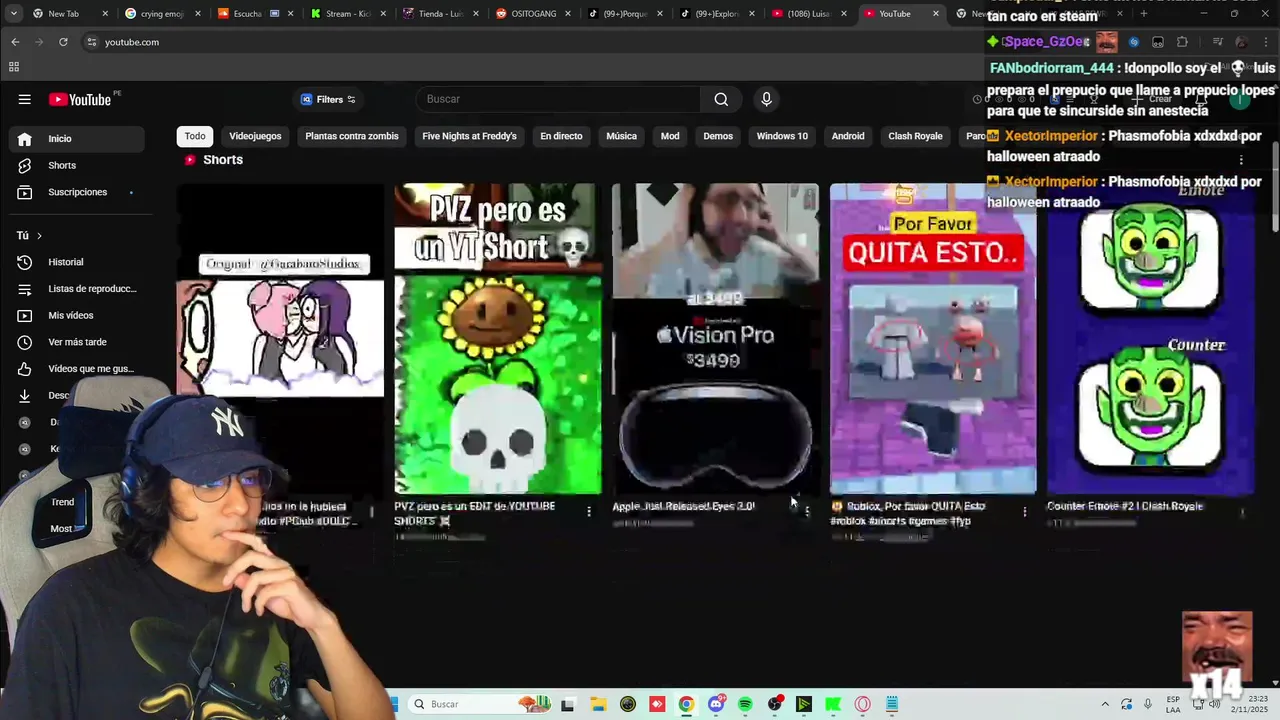Open Shorts in the sidebar

coord(76,165)
